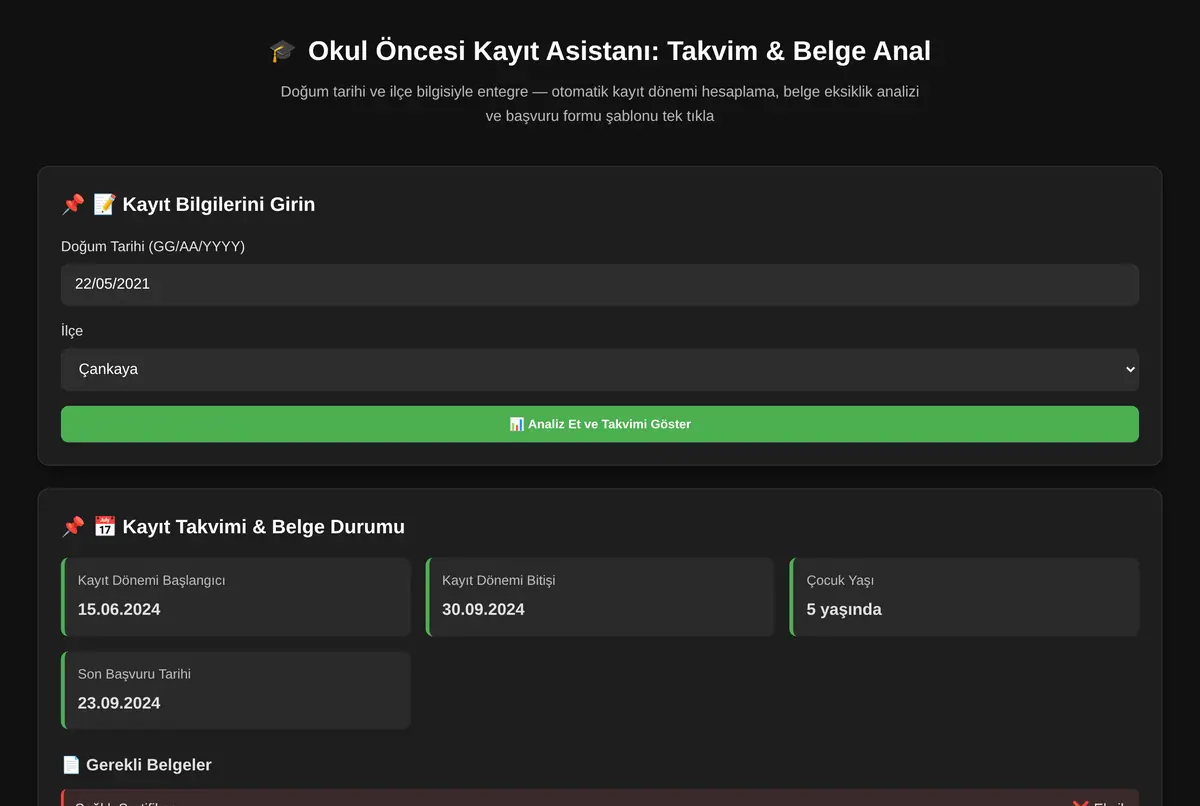Click the document icon beside Gerekli Belgeler
This screenshot has width=1200, height=806.
click(71, 765)
